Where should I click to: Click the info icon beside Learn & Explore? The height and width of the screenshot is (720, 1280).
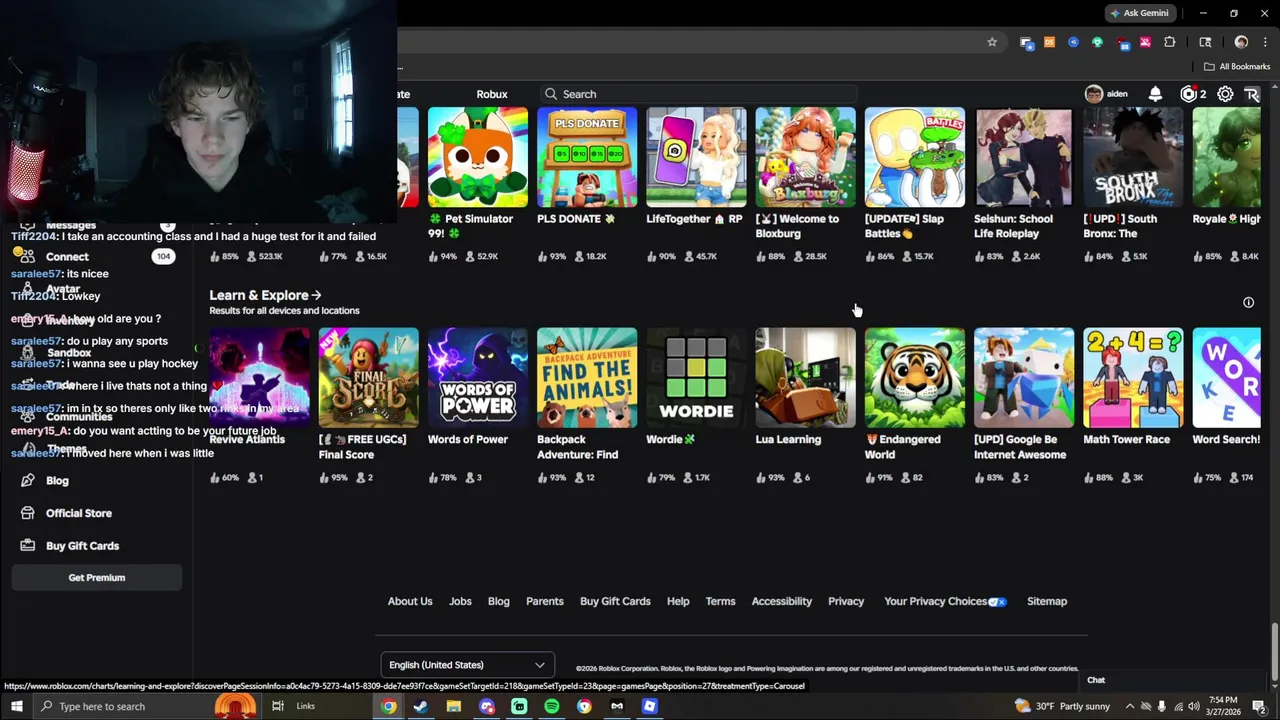[x=1248, y=302]
